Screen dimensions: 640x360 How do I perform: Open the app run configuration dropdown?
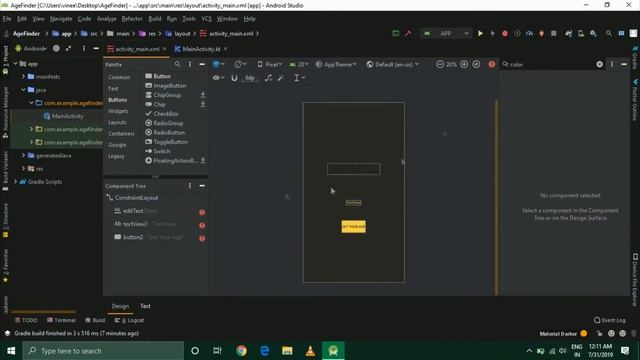pyautogui.click(x=446, y=33)
